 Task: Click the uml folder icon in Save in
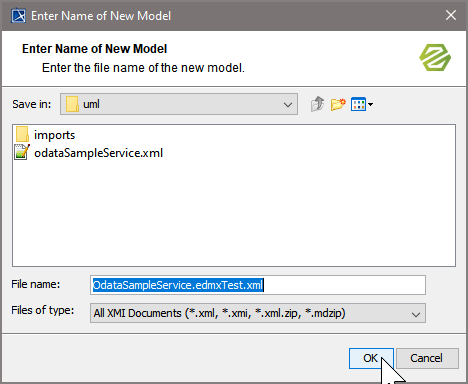(72, 104)
